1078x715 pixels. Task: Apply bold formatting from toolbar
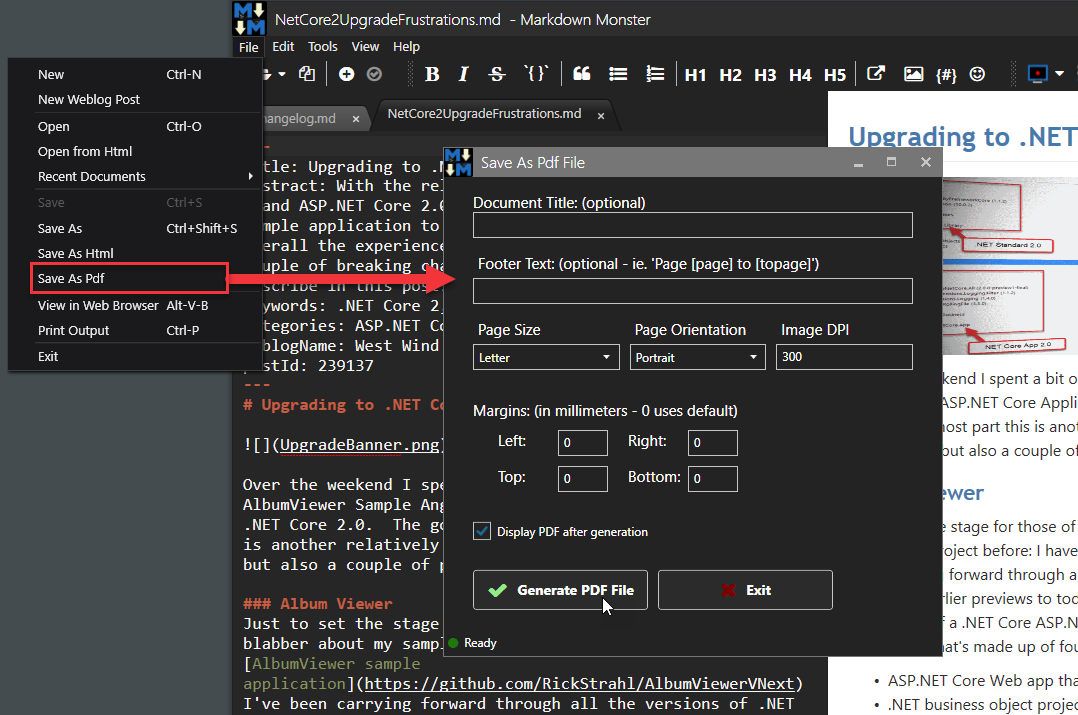tap(432, 74)
